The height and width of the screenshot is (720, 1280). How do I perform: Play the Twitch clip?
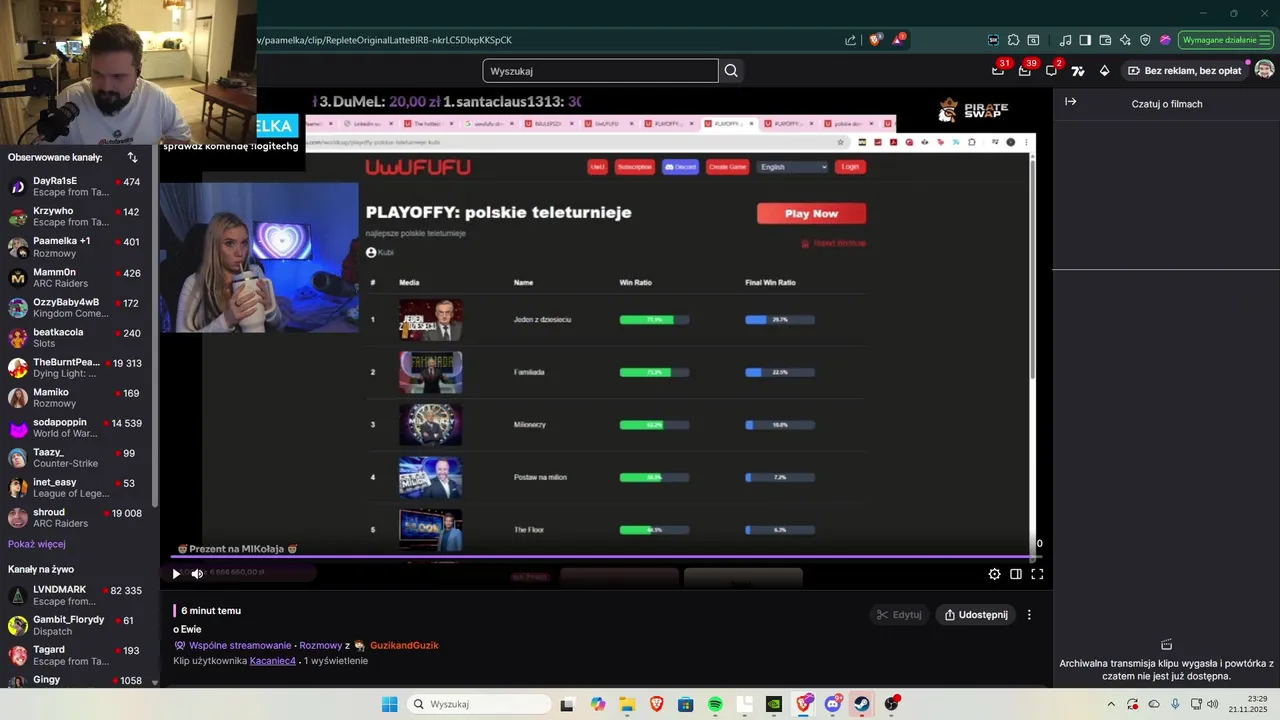point(177,574)
